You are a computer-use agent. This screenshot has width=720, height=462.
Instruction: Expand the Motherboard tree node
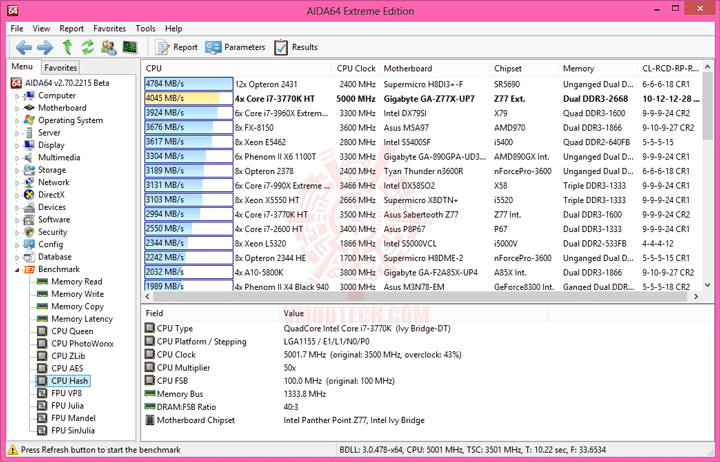click(x=17, y=108)
